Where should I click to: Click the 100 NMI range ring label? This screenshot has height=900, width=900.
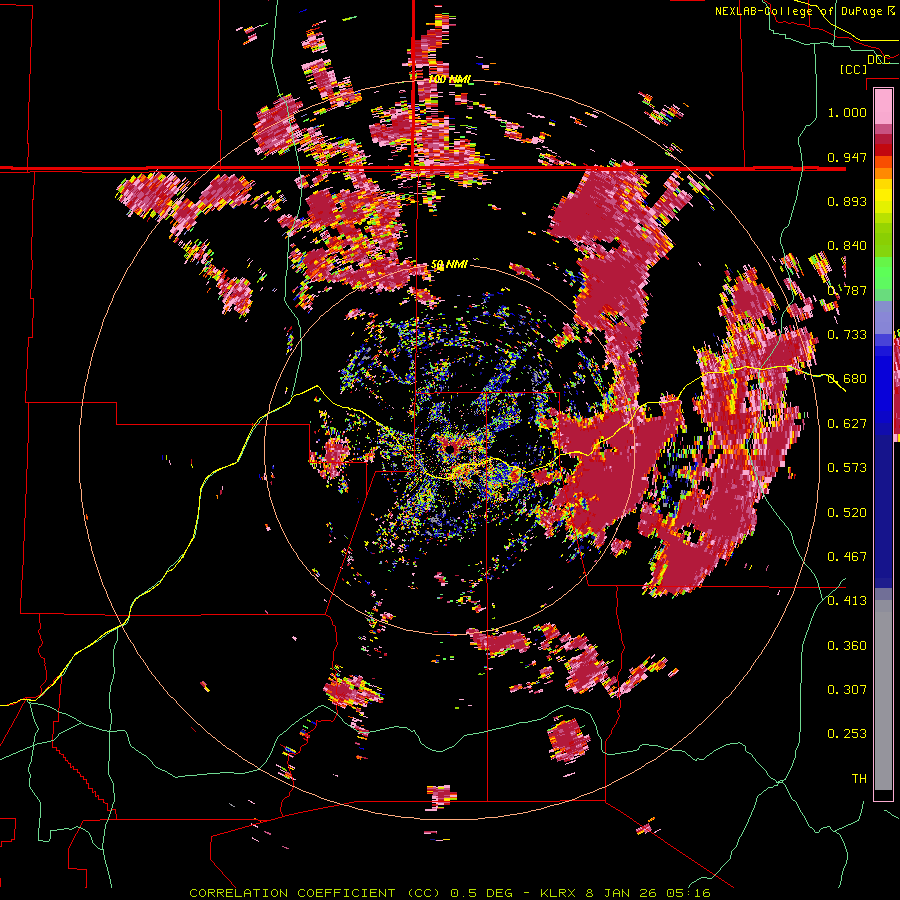click(x=451, y=79)
